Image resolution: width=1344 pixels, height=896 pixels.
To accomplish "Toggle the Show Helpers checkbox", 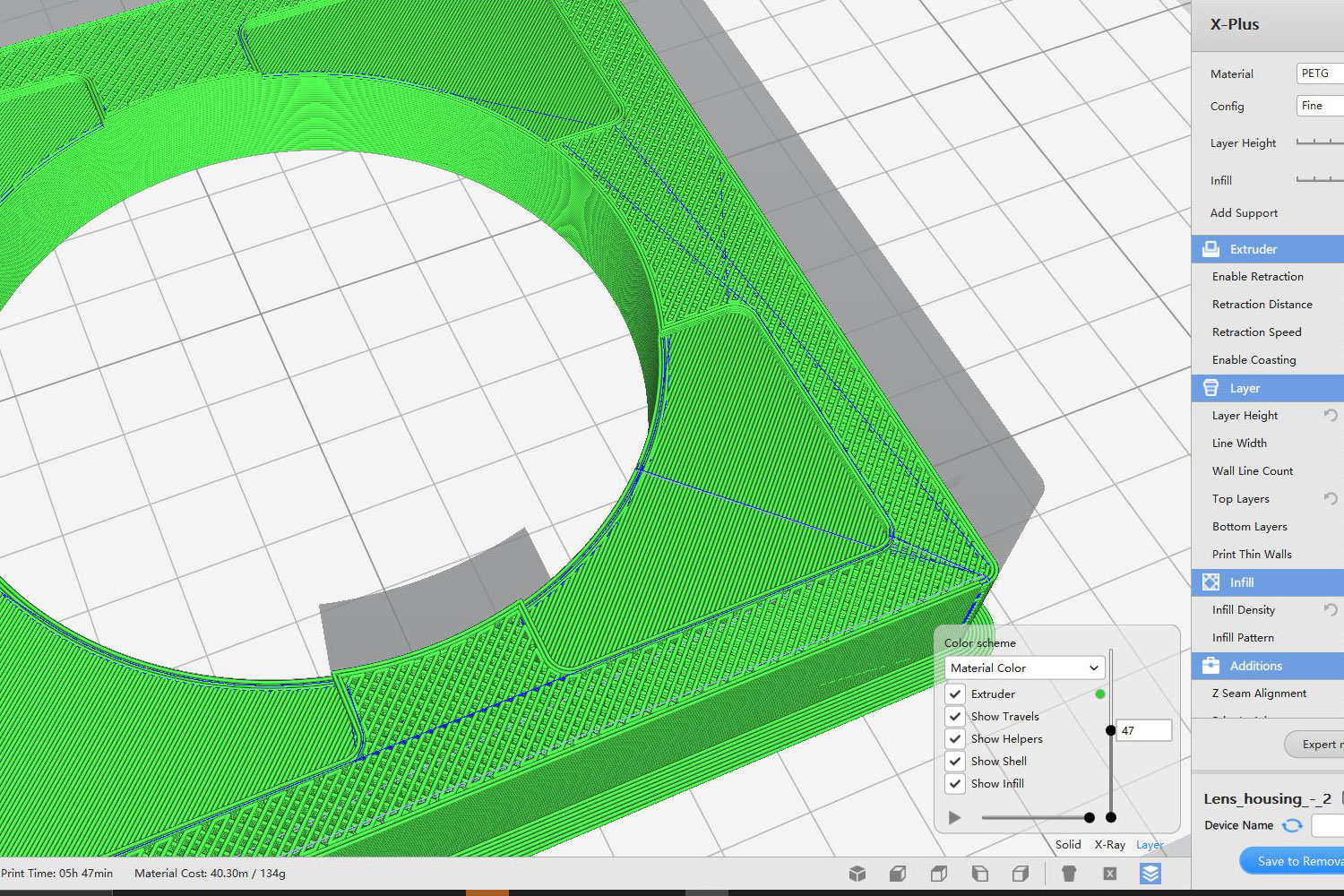I will point(956,739).
